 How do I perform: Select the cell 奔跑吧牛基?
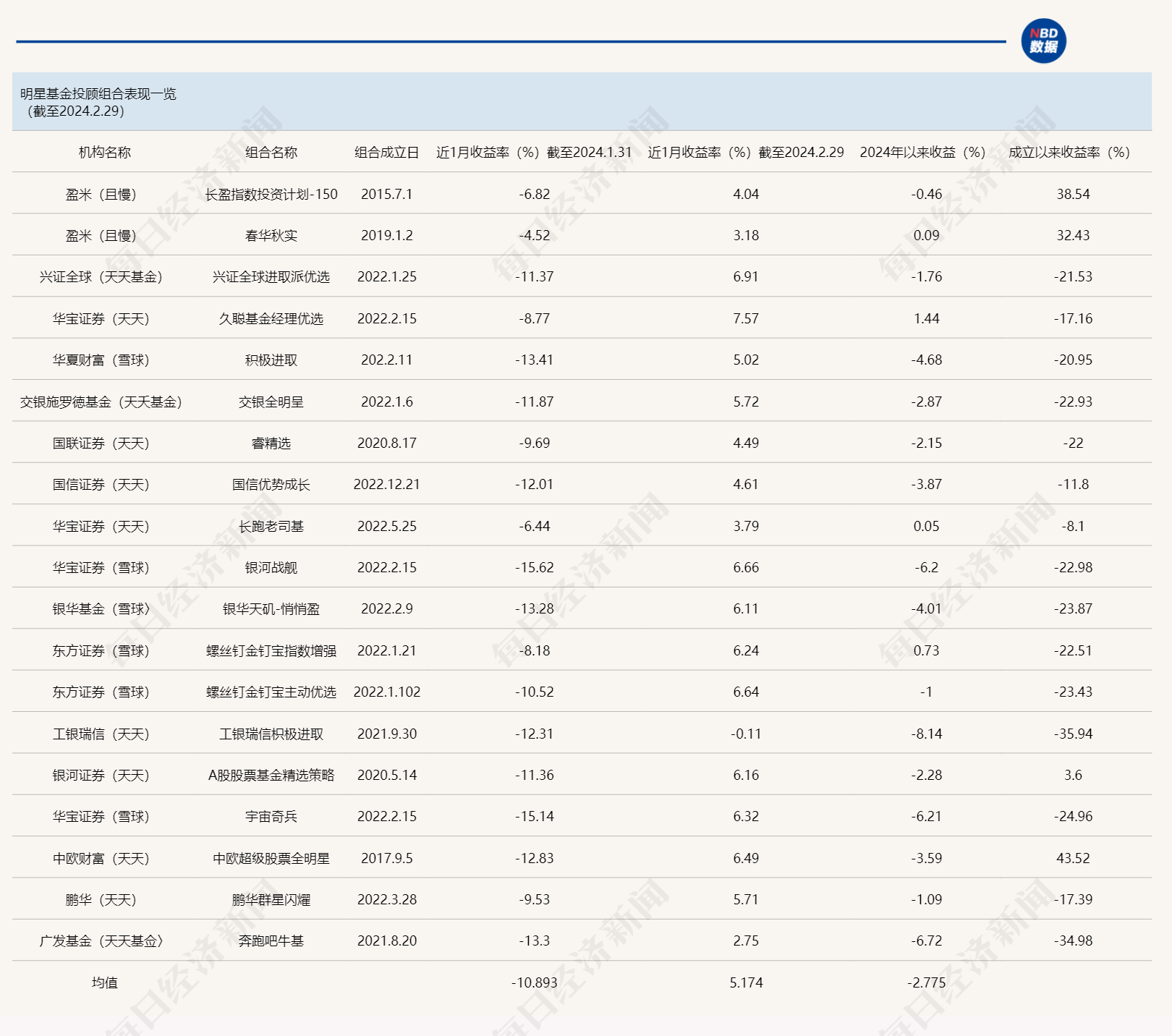pyautogui.click(x=271, y=941)
